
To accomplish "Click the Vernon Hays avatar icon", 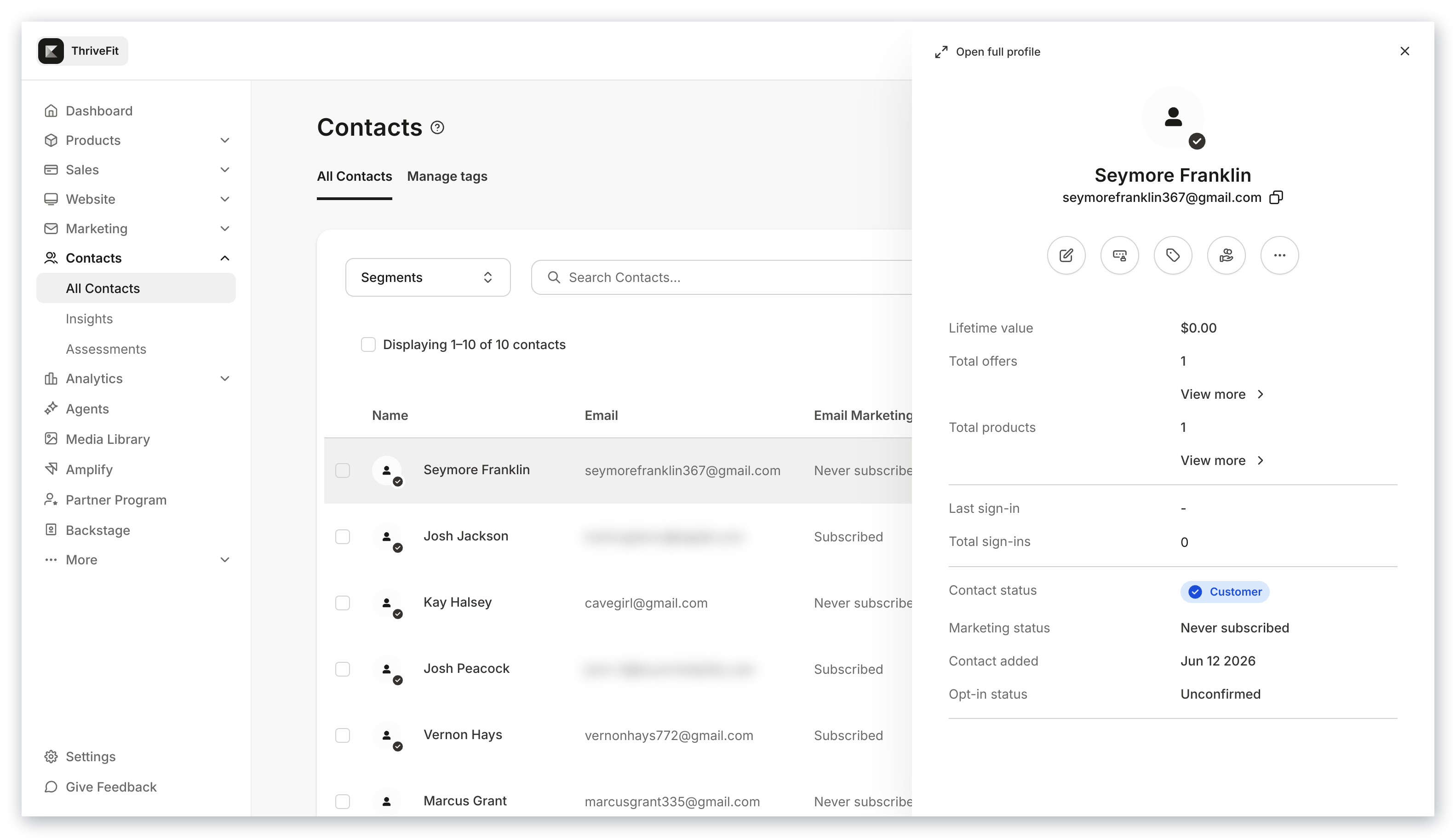I will 387,735.
